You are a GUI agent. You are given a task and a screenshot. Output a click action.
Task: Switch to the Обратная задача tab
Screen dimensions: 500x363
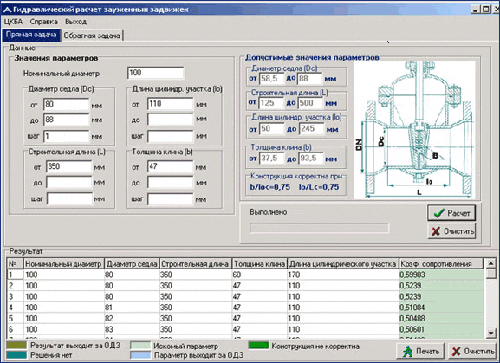click(x=92, y=35)
